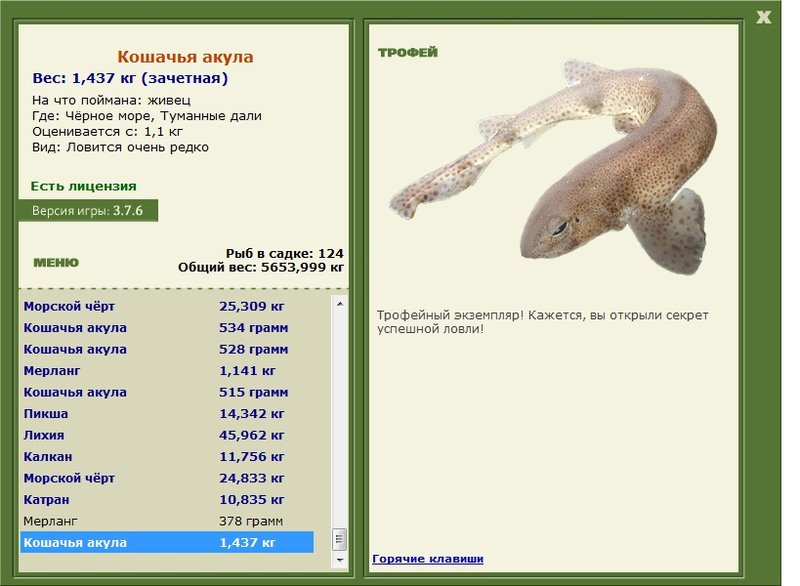Select Морской чёрт 25,309 кг row
The height and width of the screenshot is (586, 800).
point(167,306)
